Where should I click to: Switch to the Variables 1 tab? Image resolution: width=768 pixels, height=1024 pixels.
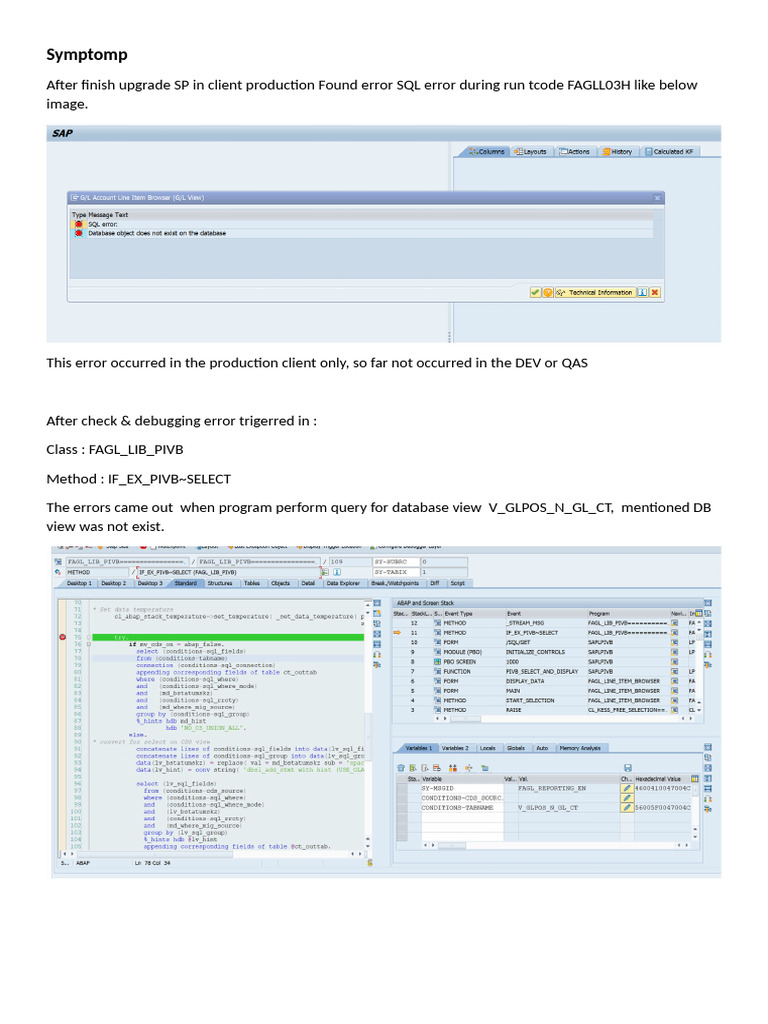click(418, 748)
